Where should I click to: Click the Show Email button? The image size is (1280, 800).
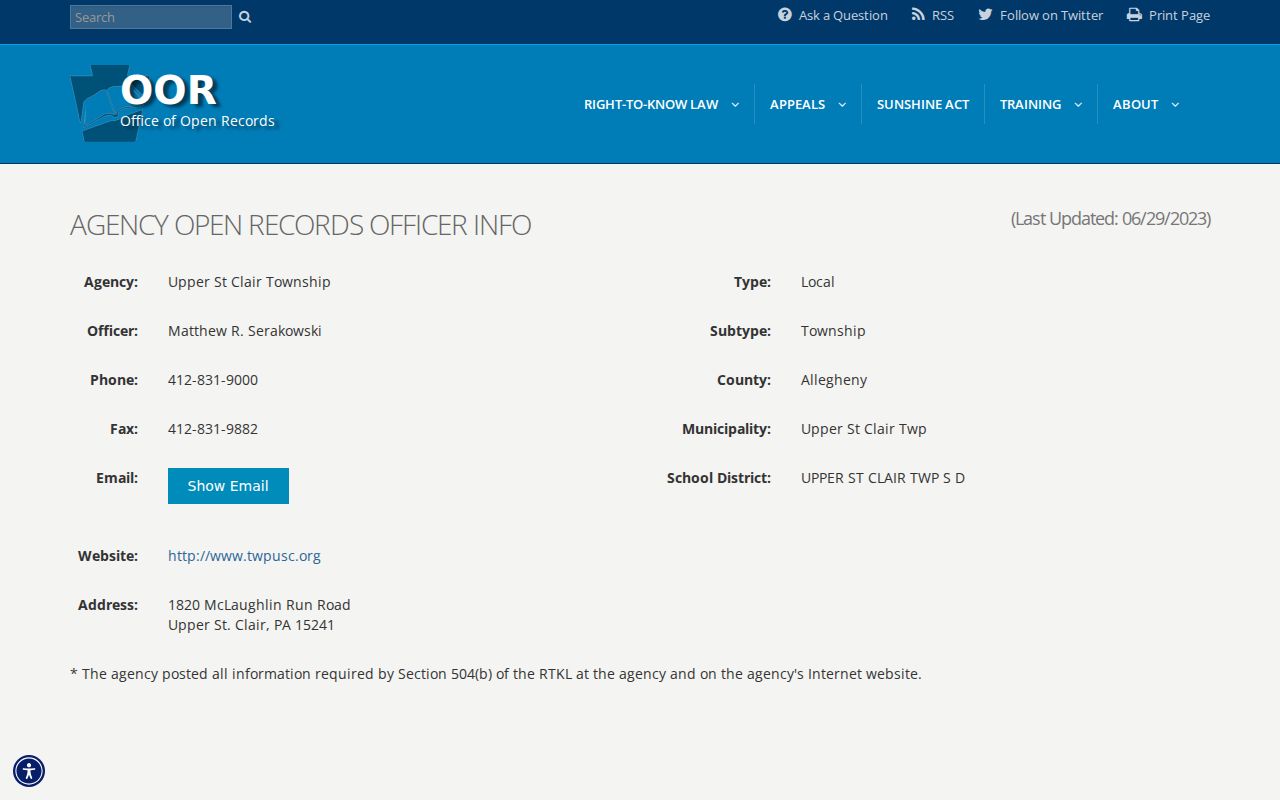pyautogui.click(x=228, y=486)
